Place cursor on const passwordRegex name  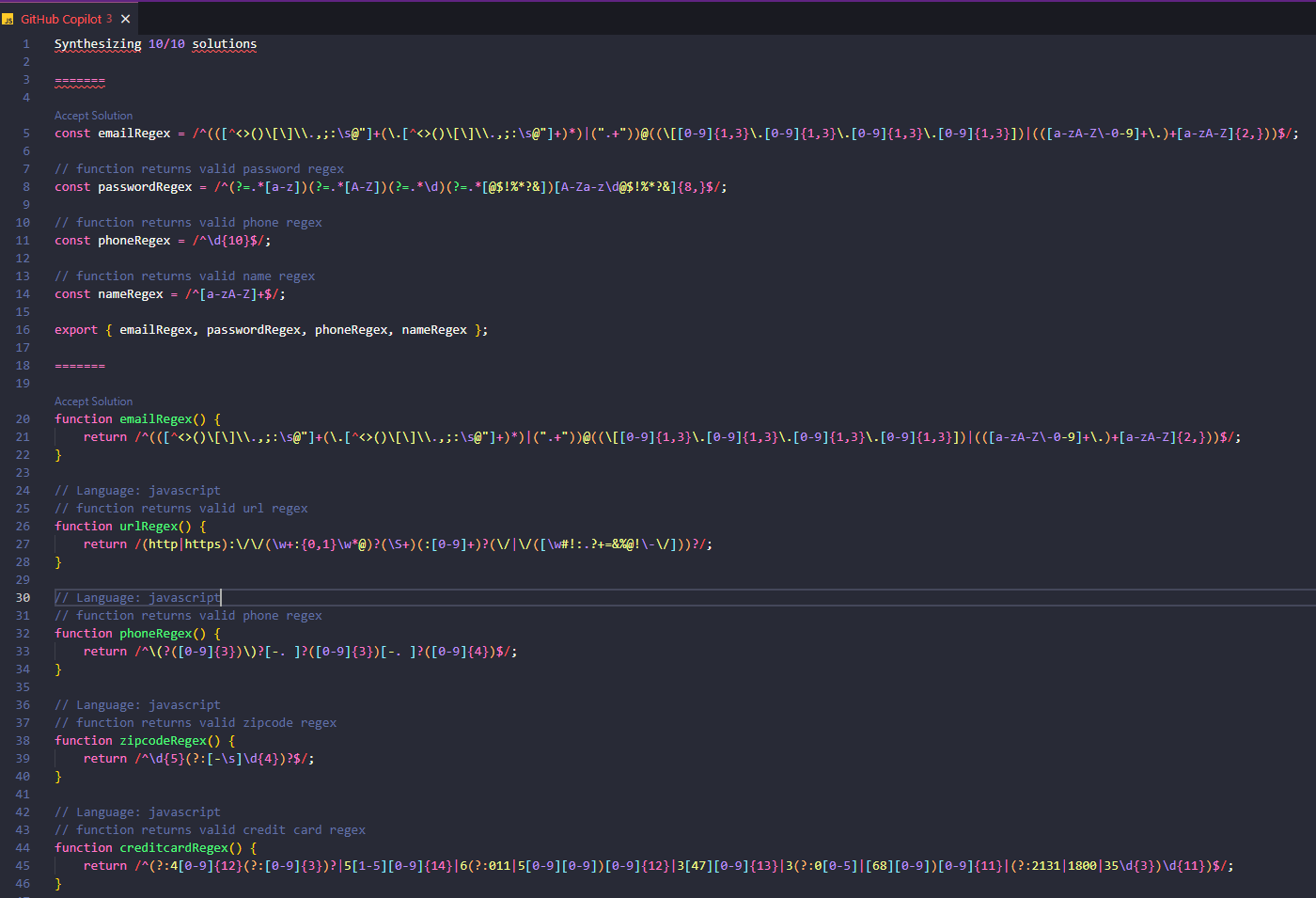(x=145, y=187)
